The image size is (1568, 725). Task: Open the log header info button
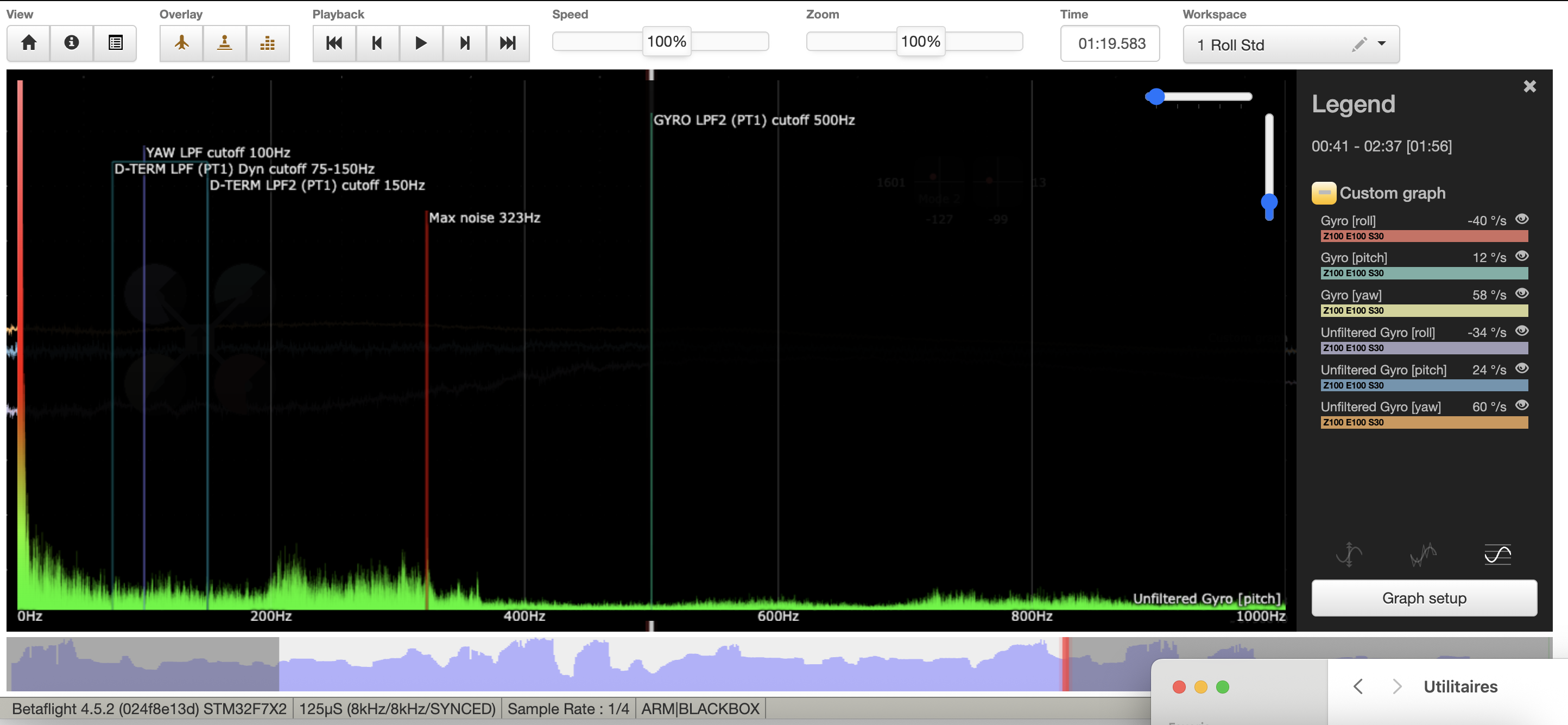[x=72, y=42]
